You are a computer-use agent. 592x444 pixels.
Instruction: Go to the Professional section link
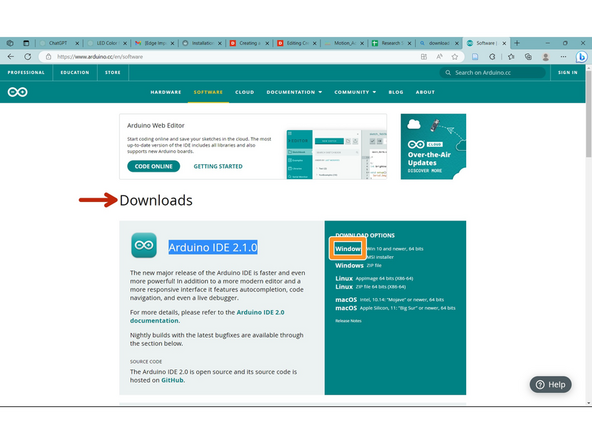pyautogui.click(x=26, y=72)
